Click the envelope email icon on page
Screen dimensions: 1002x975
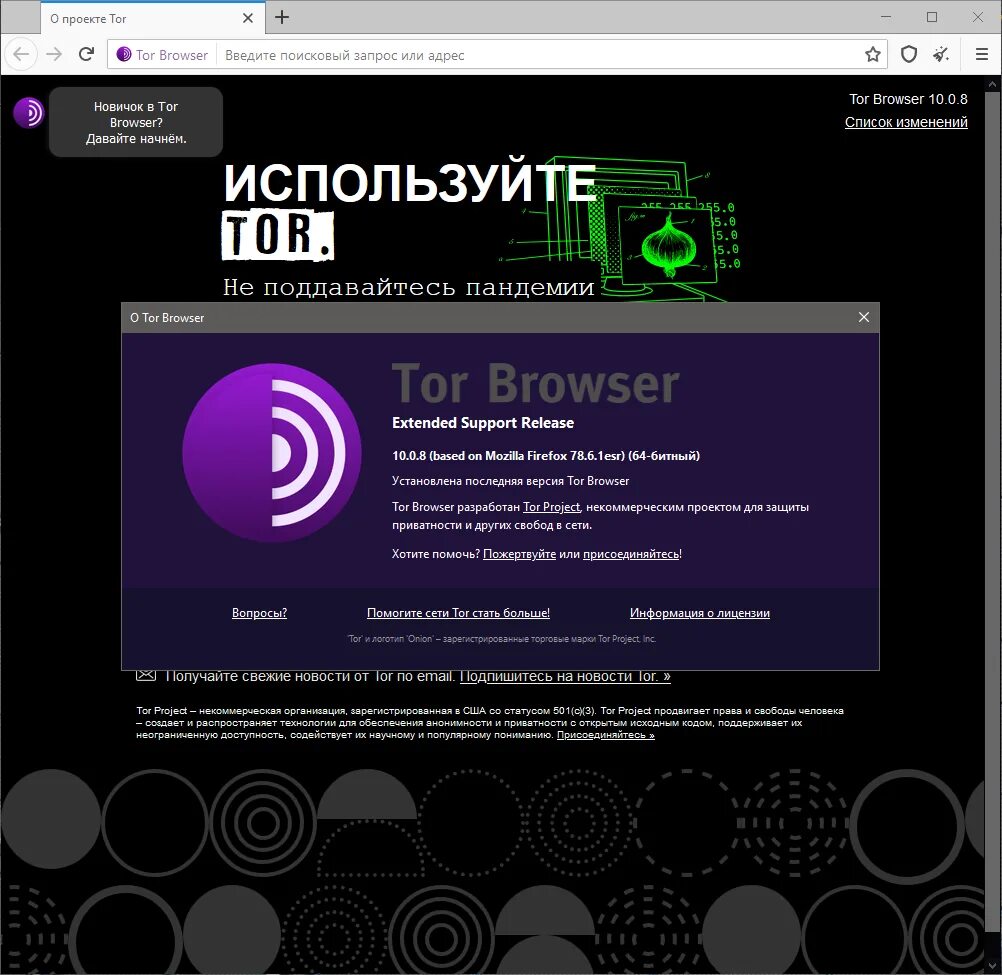coord(146,675)
